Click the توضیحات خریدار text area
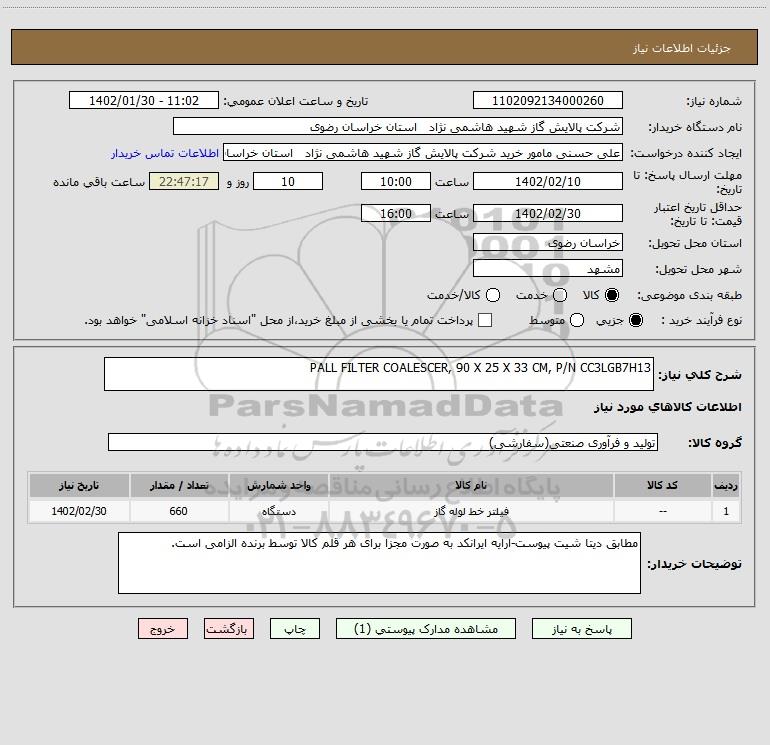This screenshot has width=770, height=745. [x=378, y=563]
